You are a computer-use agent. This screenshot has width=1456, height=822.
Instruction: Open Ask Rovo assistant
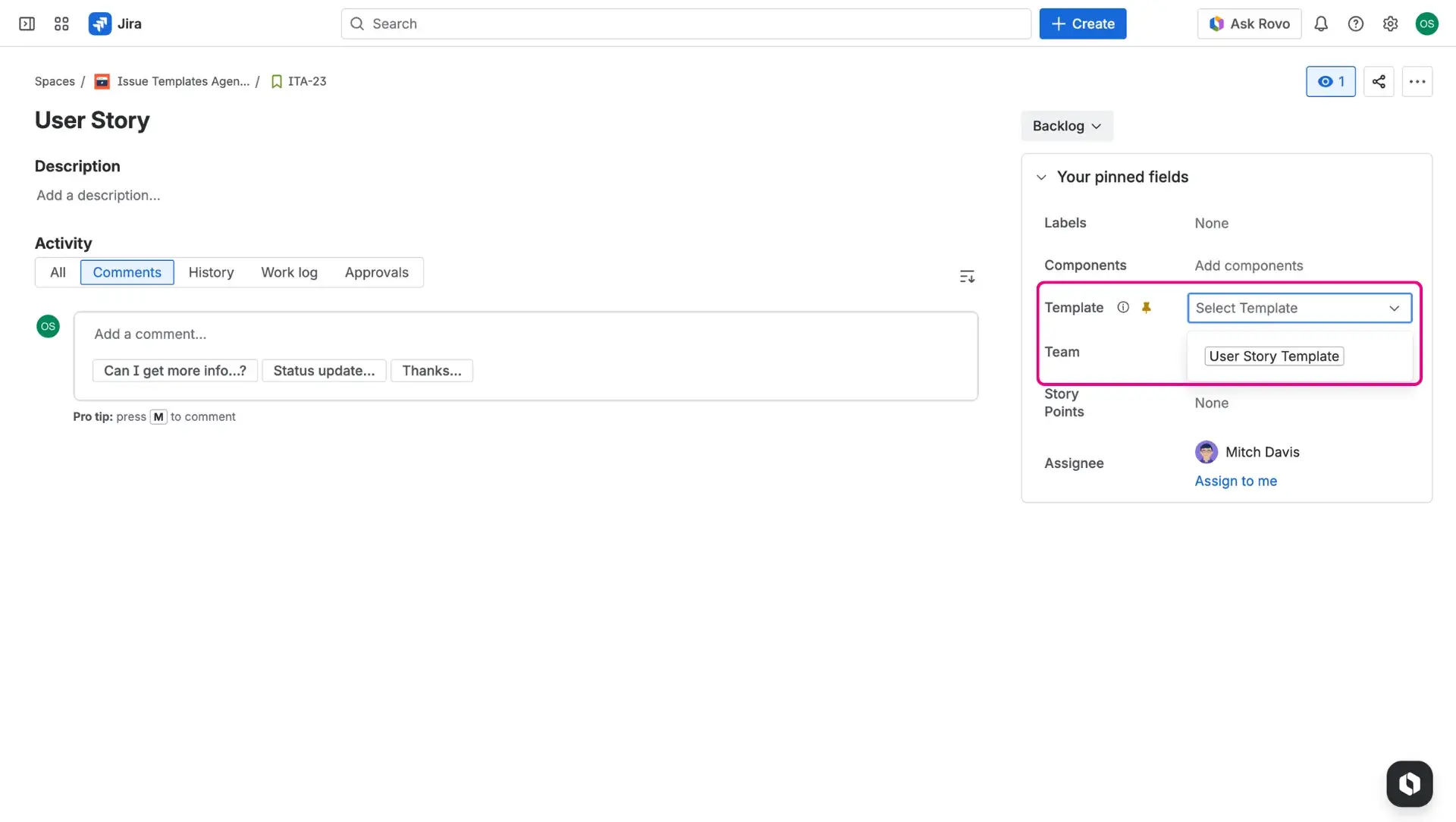click(x=1249, y=24)
